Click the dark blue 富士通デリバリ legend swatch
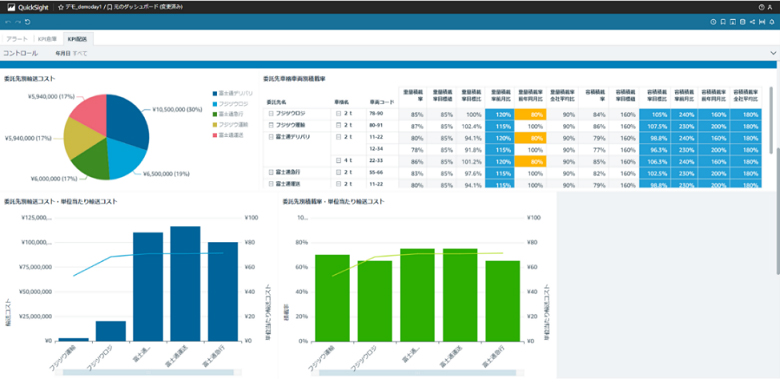The width and height of the screenshot is (780, 385). 214,93
